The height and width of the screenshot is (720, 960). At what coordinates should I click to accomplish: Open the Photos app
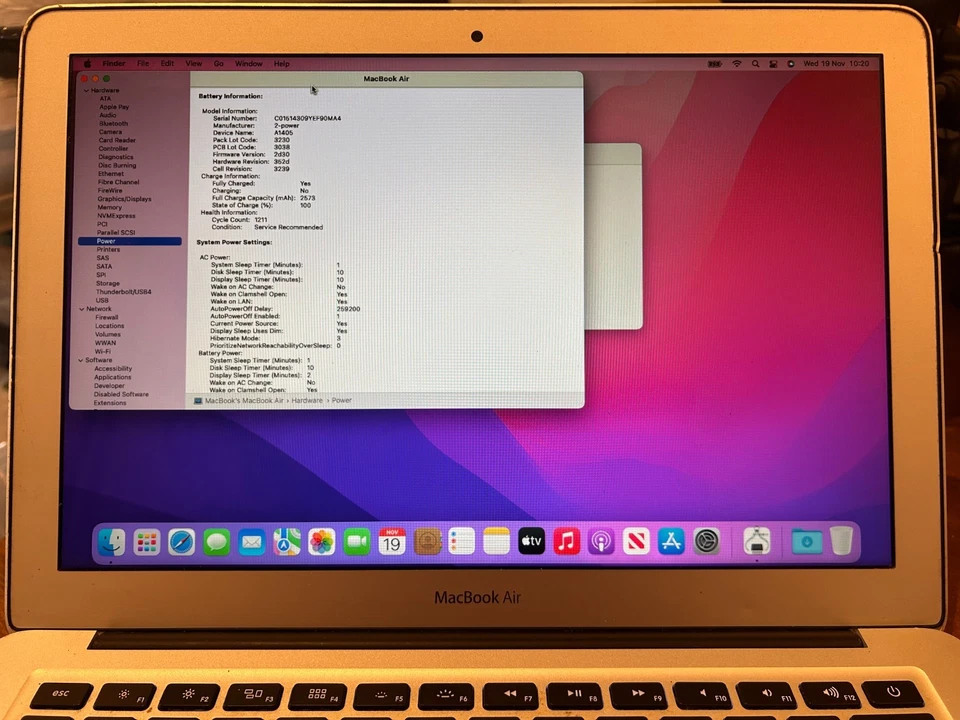click(x=321, y=541)
